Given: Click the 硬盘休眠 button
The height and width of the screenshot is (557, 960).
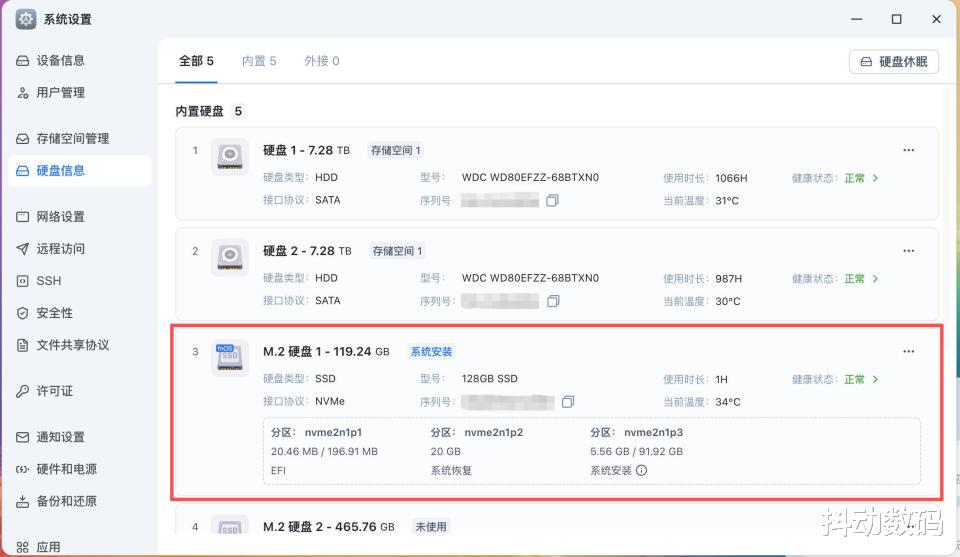Looking at the screenshot, I should pyautogui.click(x=894, y=62).
